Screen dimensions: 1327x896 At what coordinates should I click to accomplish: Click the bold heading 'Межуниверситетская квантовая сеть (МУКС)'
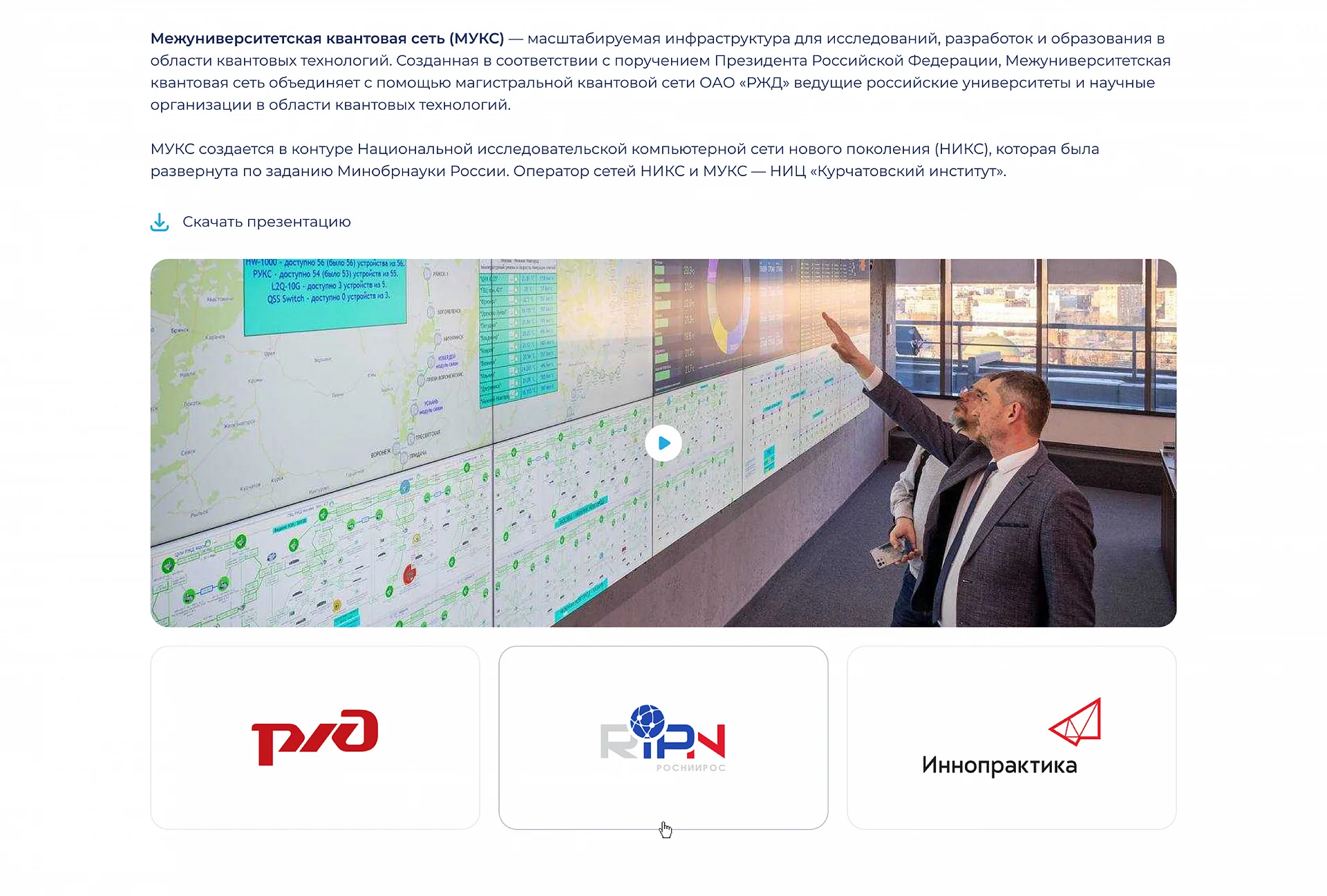click(x=328, y=39)
